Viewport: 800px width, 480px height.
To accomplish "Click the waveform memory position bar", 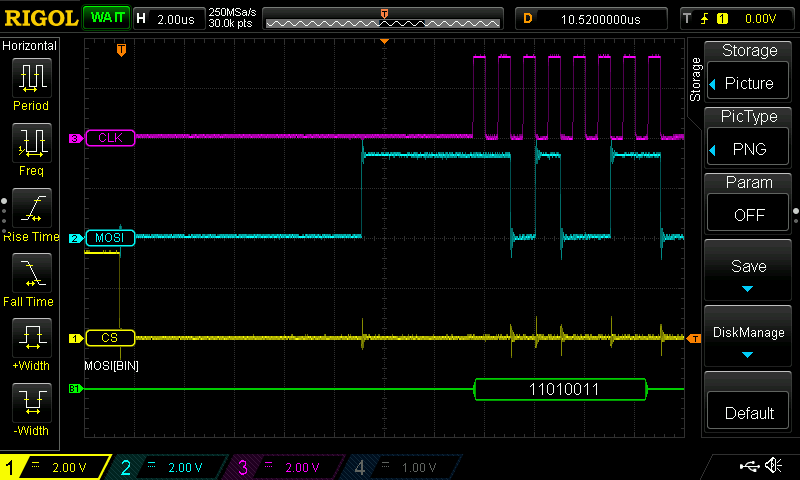I will [383, 19].
